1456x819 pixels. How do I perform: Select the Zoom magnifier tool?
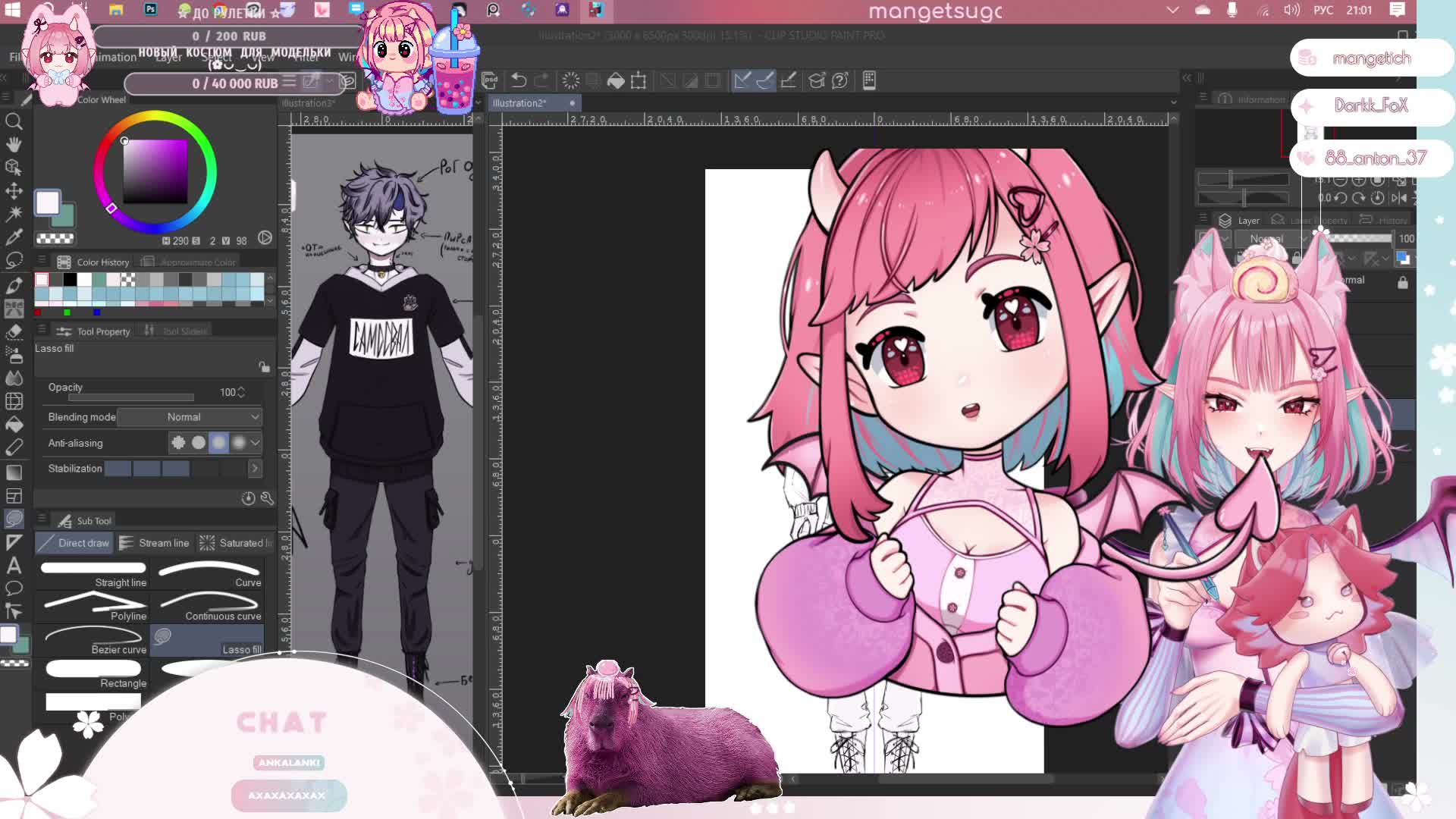[x=14, y=121]
